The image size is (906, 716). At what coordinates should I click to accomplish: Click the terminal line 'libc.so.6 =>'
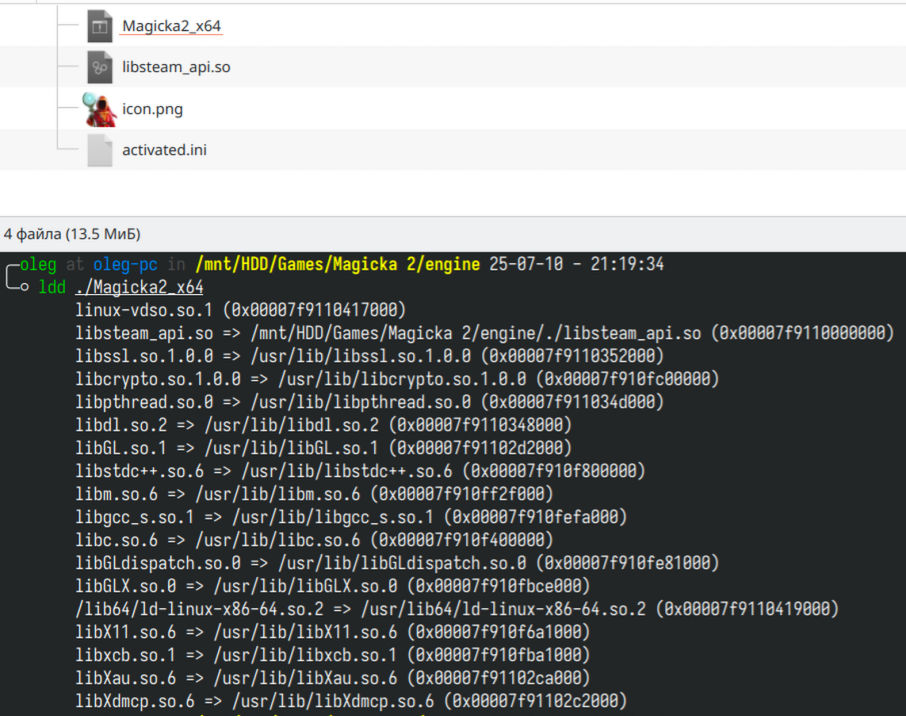tap(314, 540)
